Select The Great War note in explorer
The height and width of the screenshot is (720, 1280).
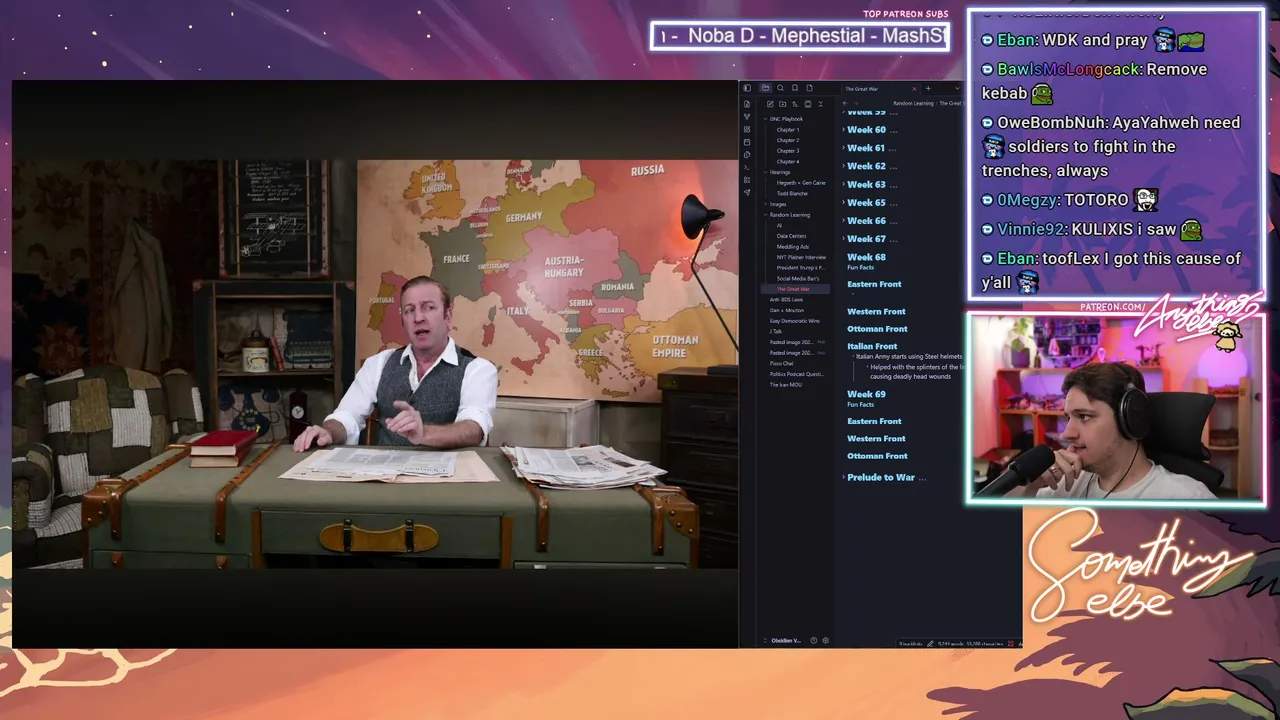795,289
